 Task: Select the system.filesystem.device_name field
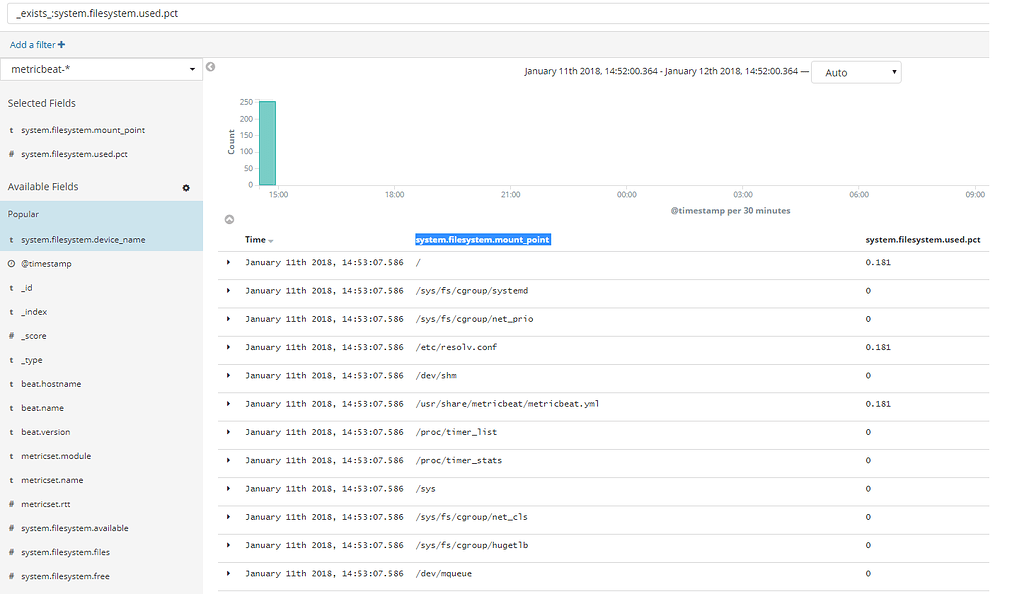click(x=83, y=240)
